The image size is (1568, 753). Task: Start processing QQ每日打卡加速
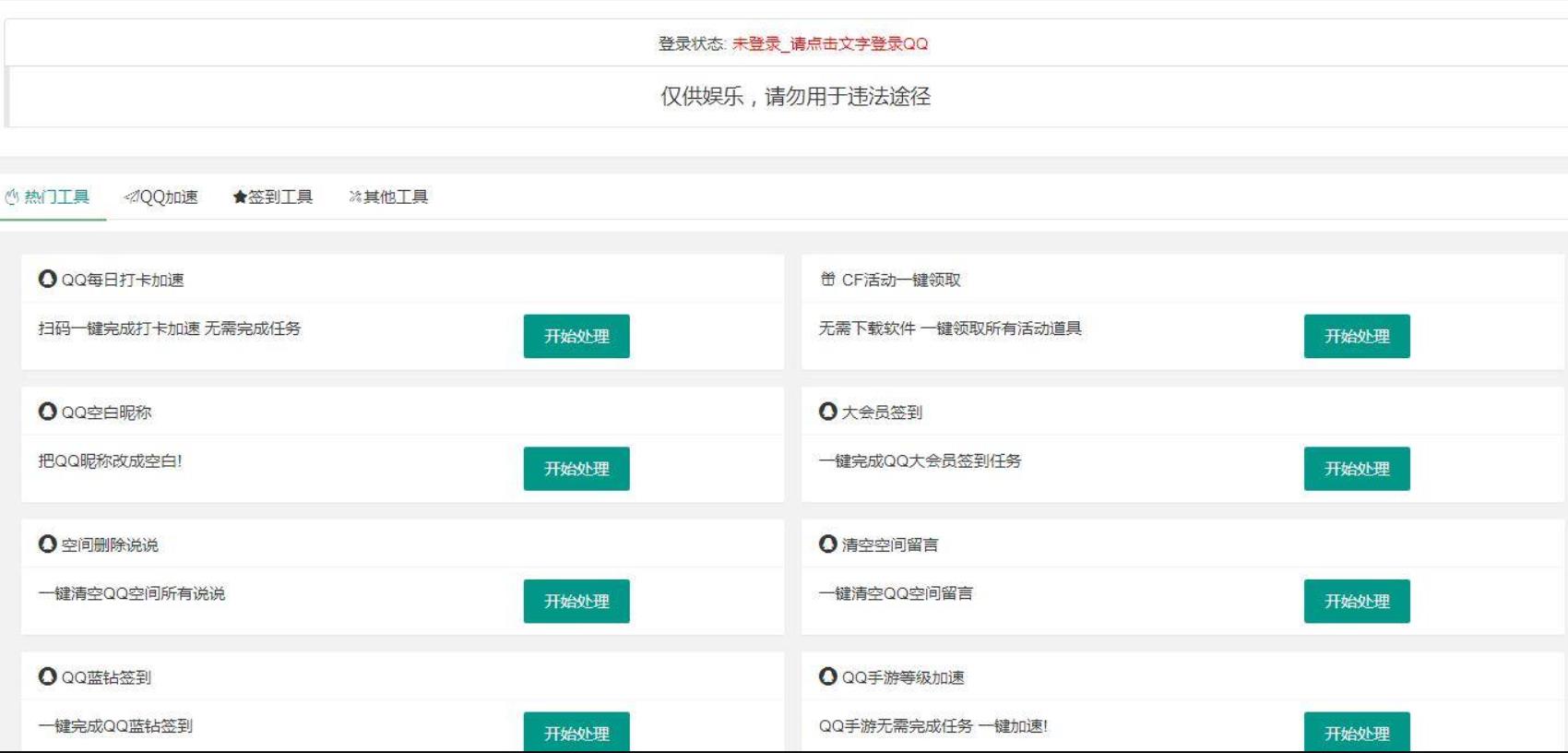[x=576, y=336]
